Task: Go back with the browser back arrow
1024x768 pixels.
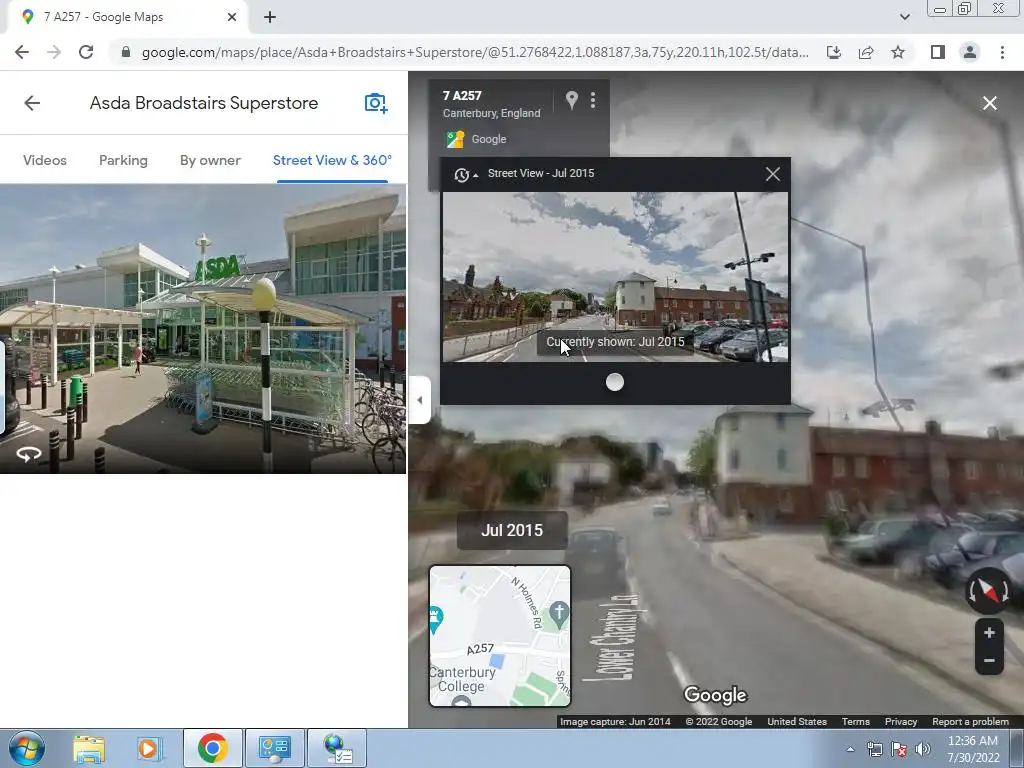Action: click(22, 52)
